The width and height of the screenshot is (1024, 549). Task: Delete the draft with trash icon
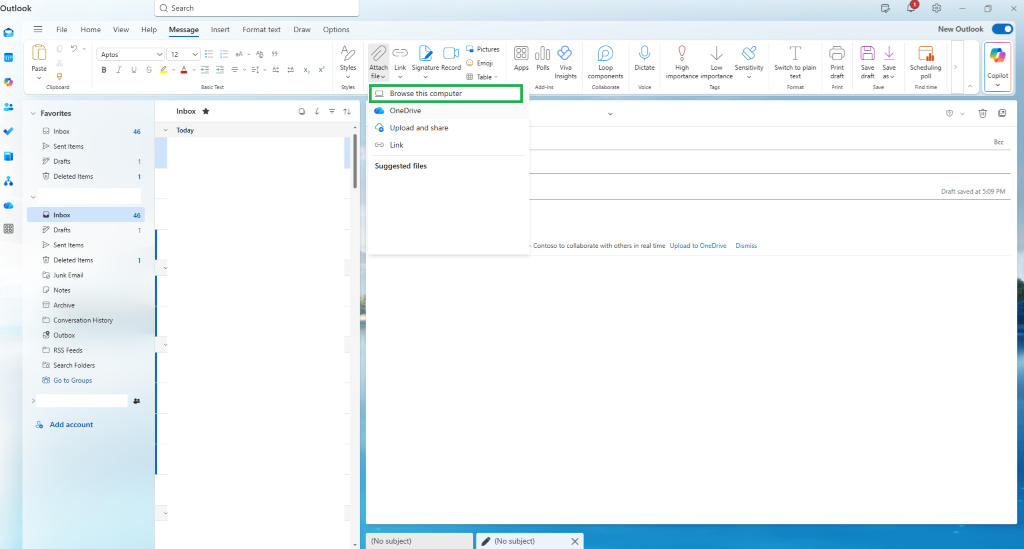click(982, 114)
